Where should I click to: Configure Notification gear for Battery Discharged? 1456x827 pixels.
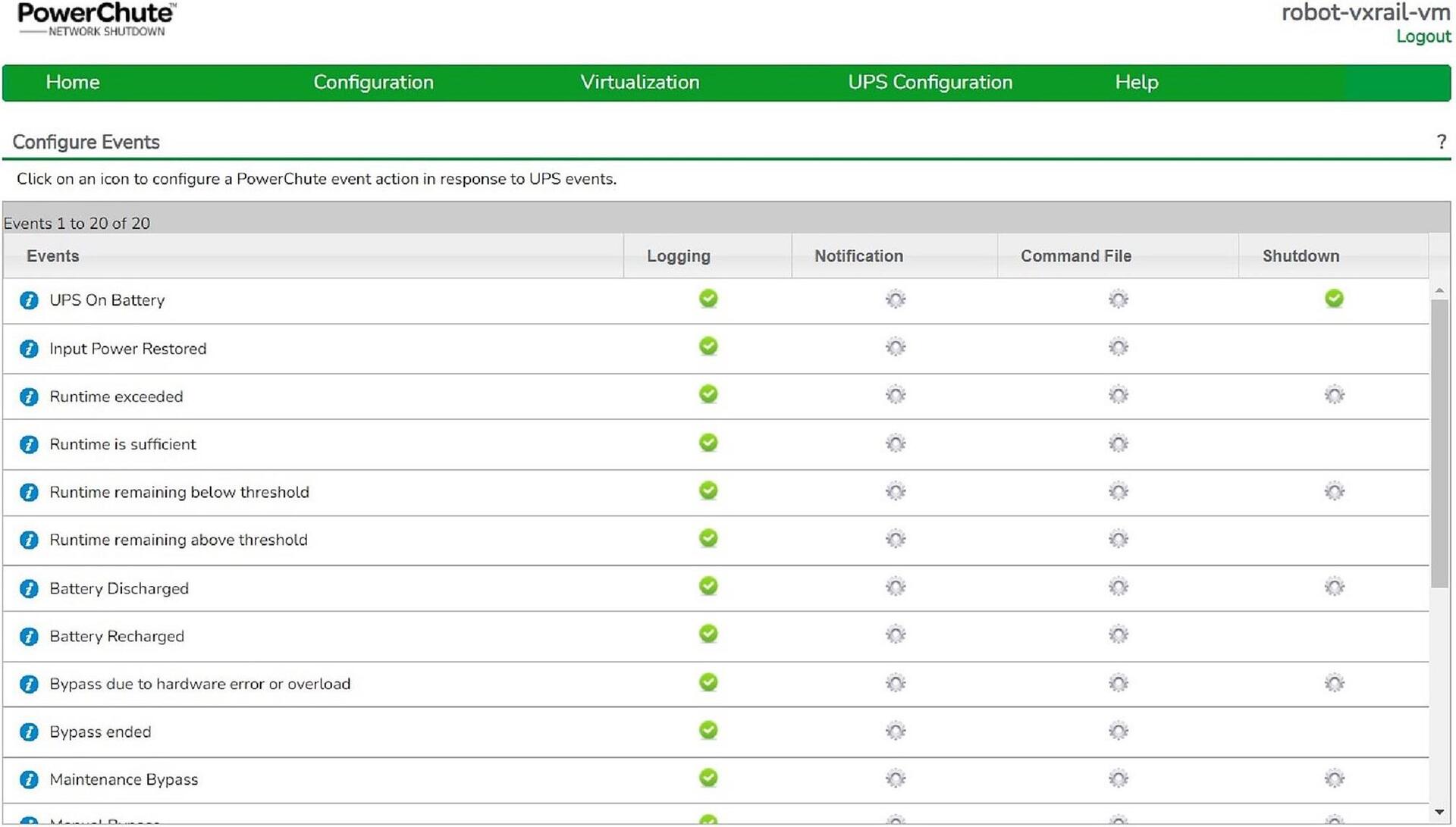point(896,587)
